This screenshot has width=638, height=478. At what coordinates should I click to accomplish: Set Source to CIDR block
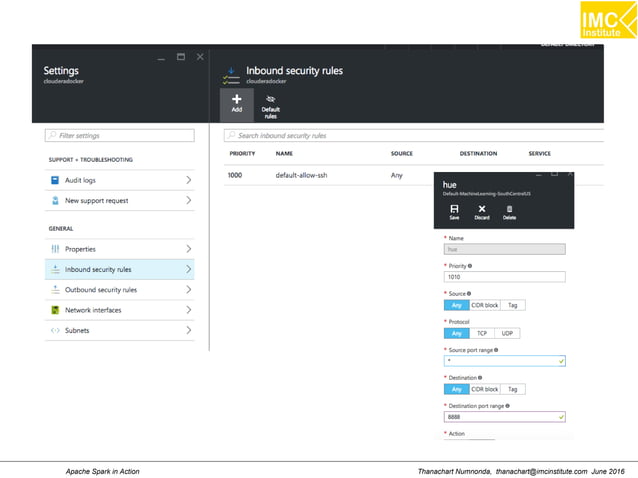(485, 305)
